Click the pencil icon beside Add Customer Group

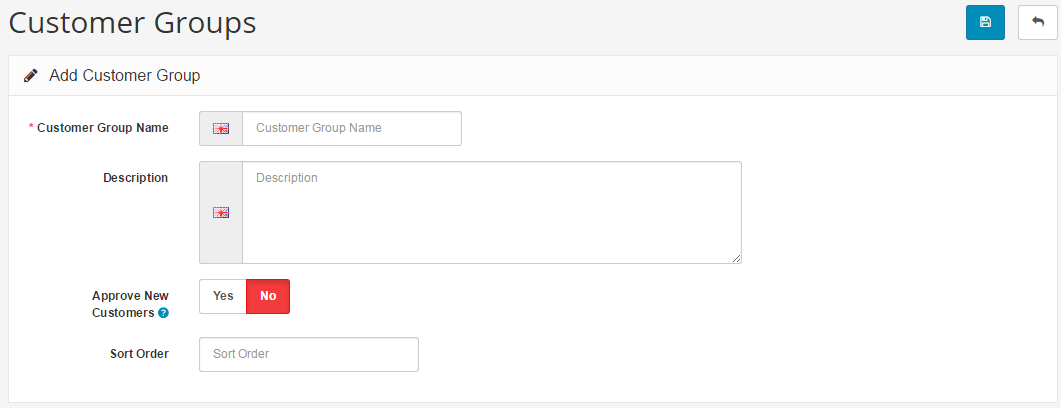[x=31, y=75]
